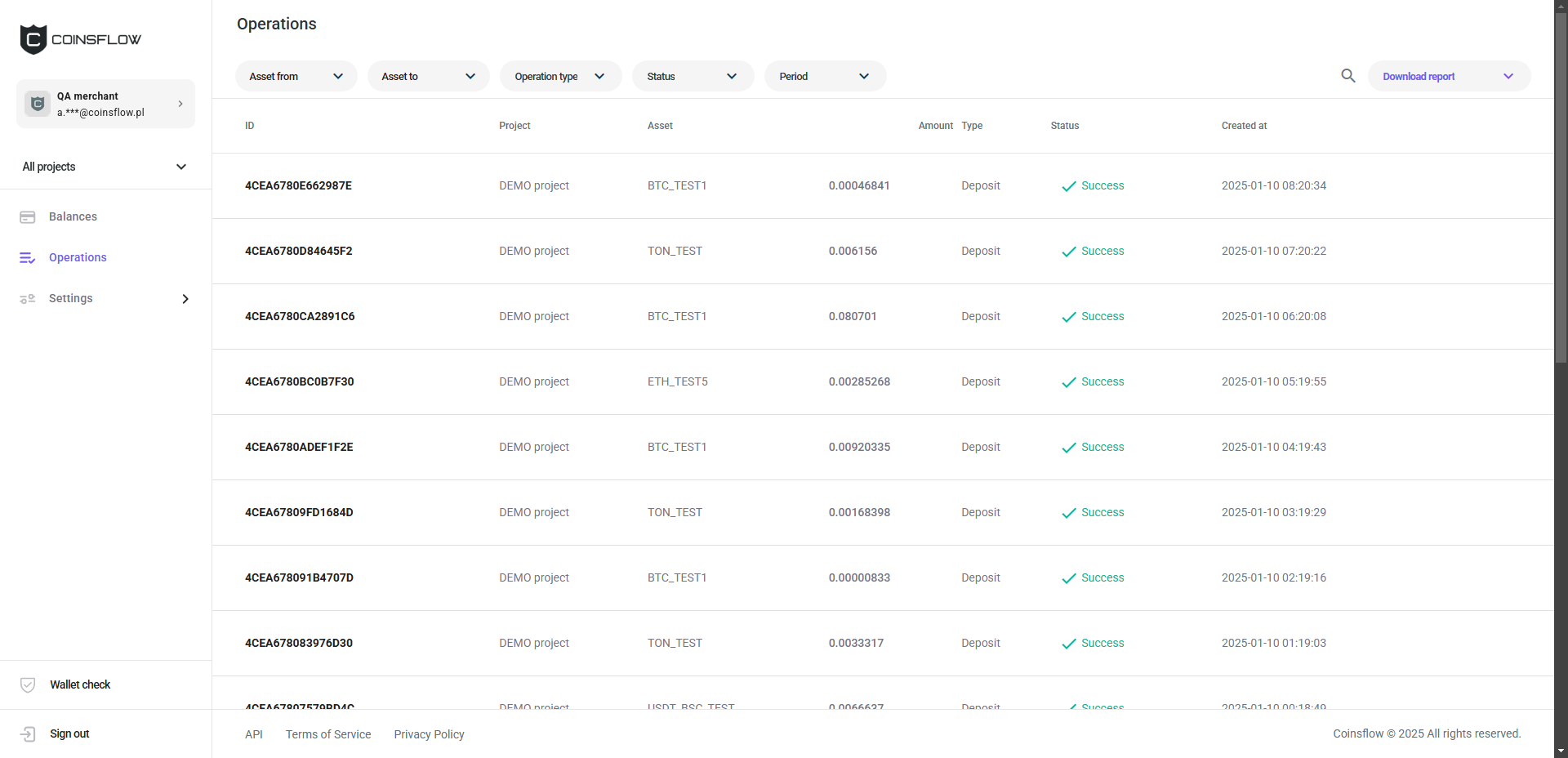
Task: Open the Download report menu
Action: pos(1448,76)
